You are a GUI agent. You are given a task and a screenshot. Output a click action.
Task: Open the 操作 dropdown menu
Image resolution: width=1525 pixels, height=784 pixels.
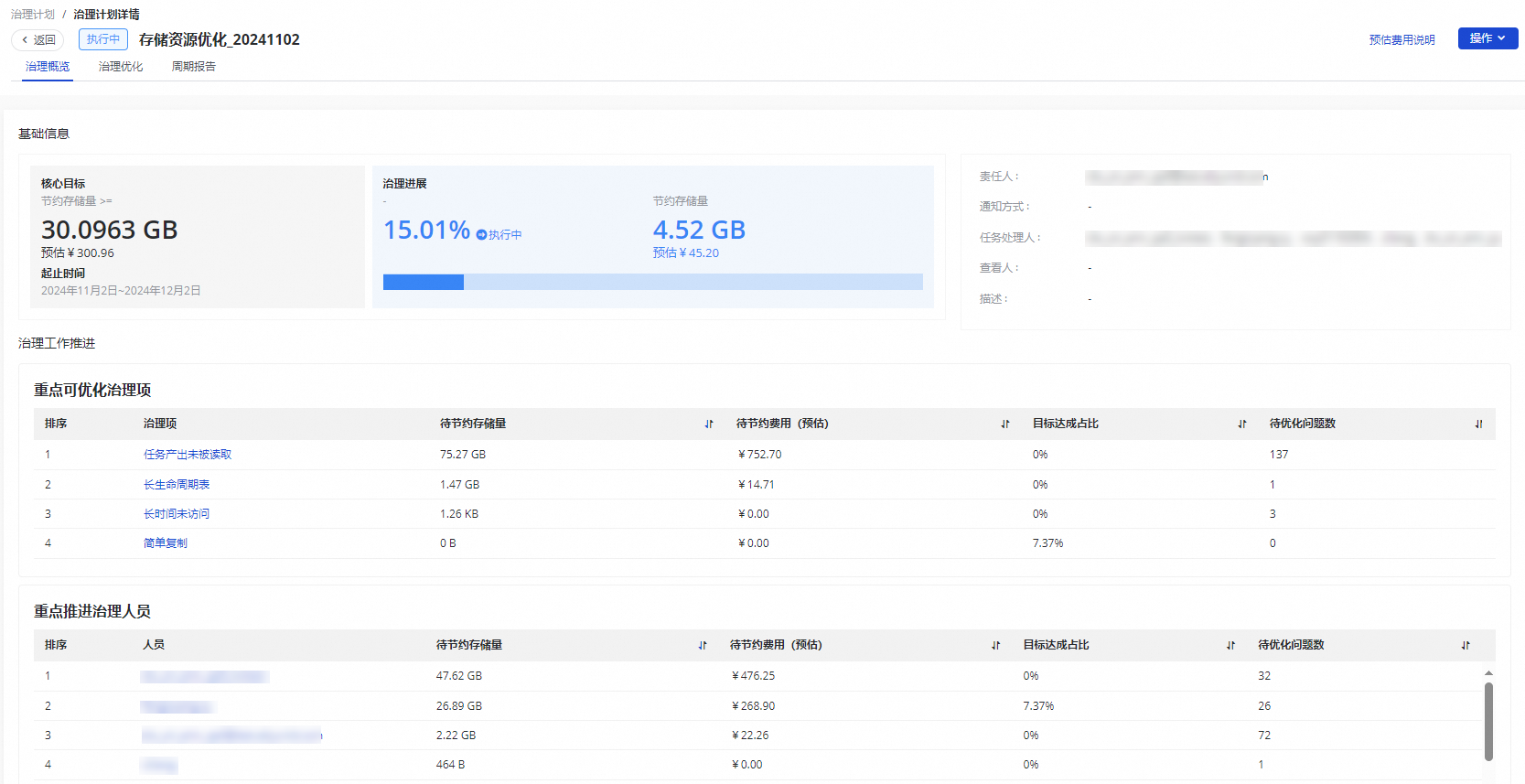point(1487,38)
